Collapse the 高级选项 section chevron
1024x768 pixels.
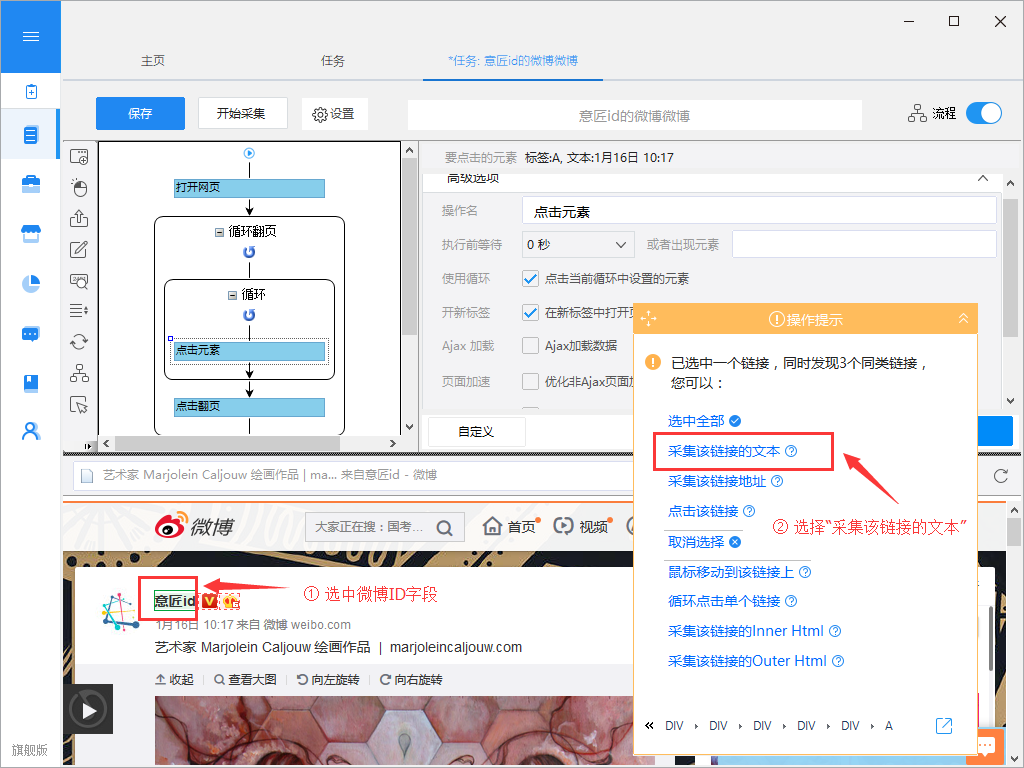pos(983,178)
